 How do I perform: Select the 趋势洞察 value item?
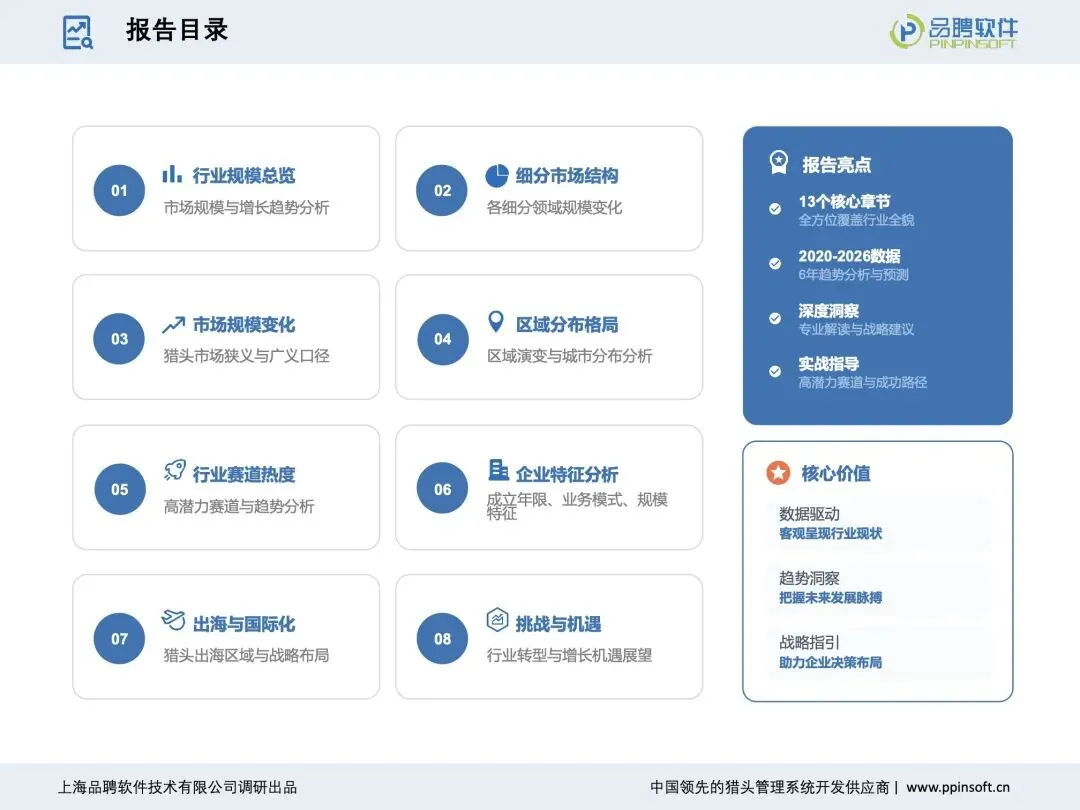click(x=809, y=578)
